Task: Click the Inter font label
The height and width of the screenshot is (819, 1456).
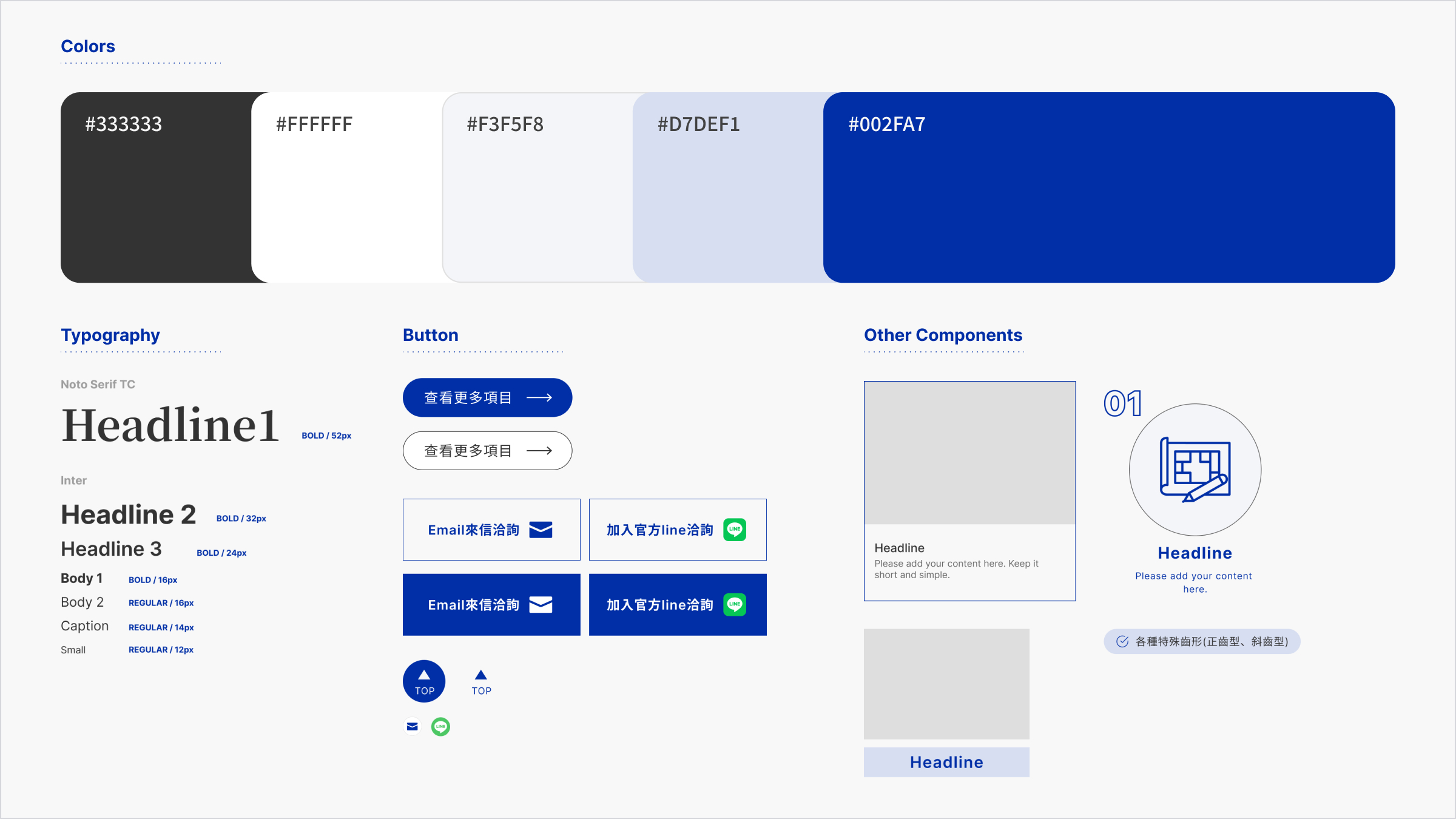Action: 73,480
